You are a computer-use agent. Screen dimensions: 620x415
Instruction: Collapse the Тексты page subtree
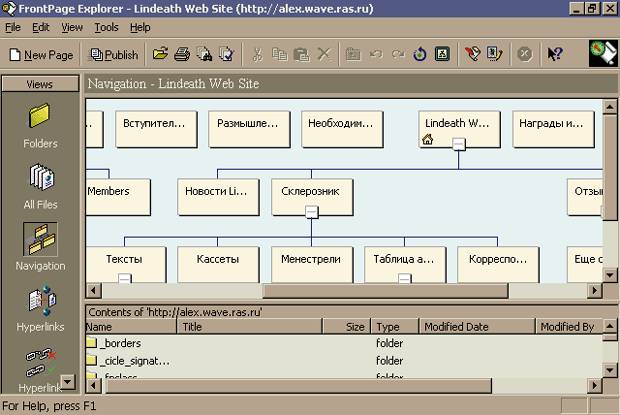click(x=125, y=278)
